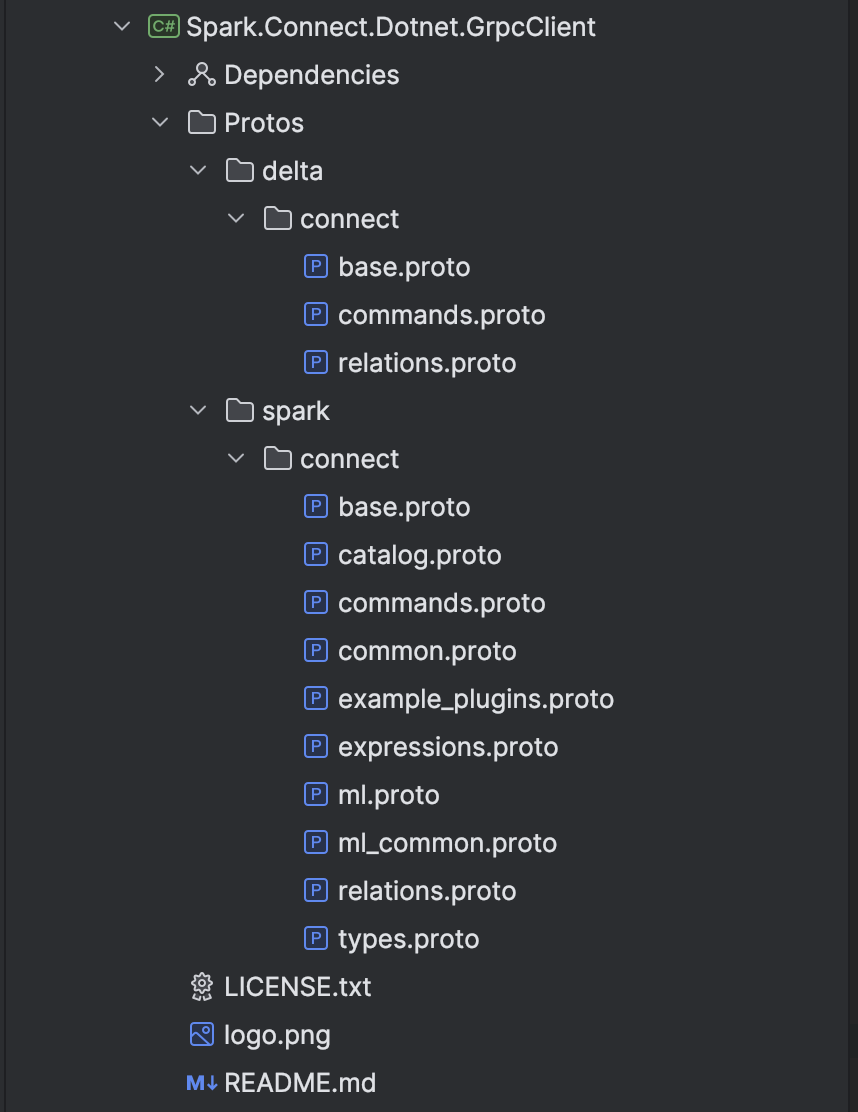
Task: Click the proto icon beside types.proto
Action: [x=316, y=939]
